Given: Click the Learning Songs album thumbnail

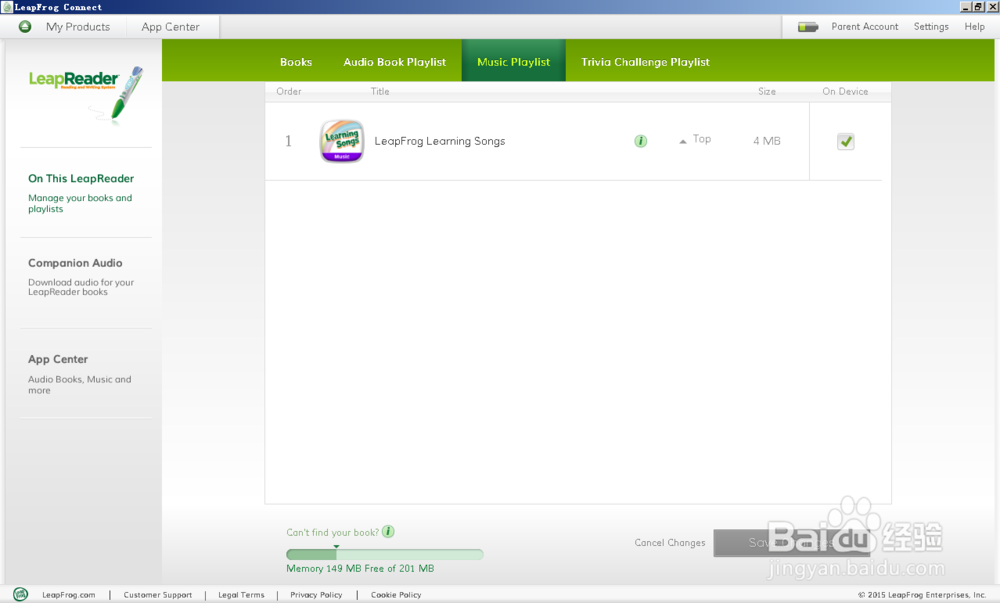Looking at the screenshot, I should coord(342,141).
